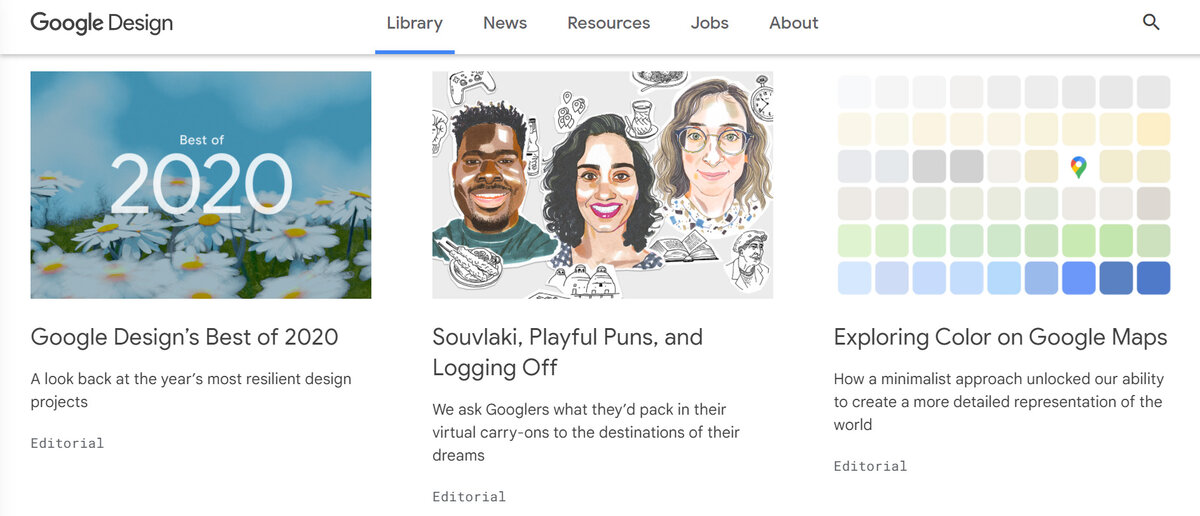Click "We ask Googlers what they'd pack" description
This screenshot has width=1200, height=516.
(586, 432)
